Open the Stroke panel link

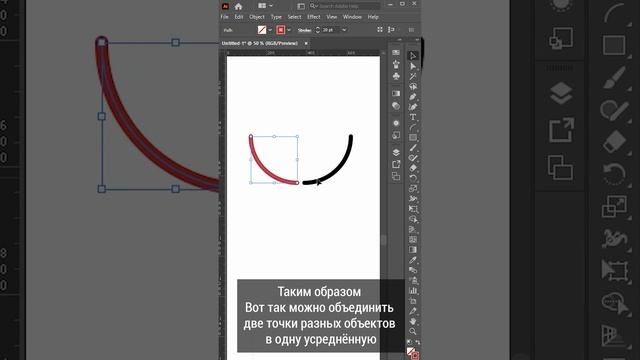(304, 30)
